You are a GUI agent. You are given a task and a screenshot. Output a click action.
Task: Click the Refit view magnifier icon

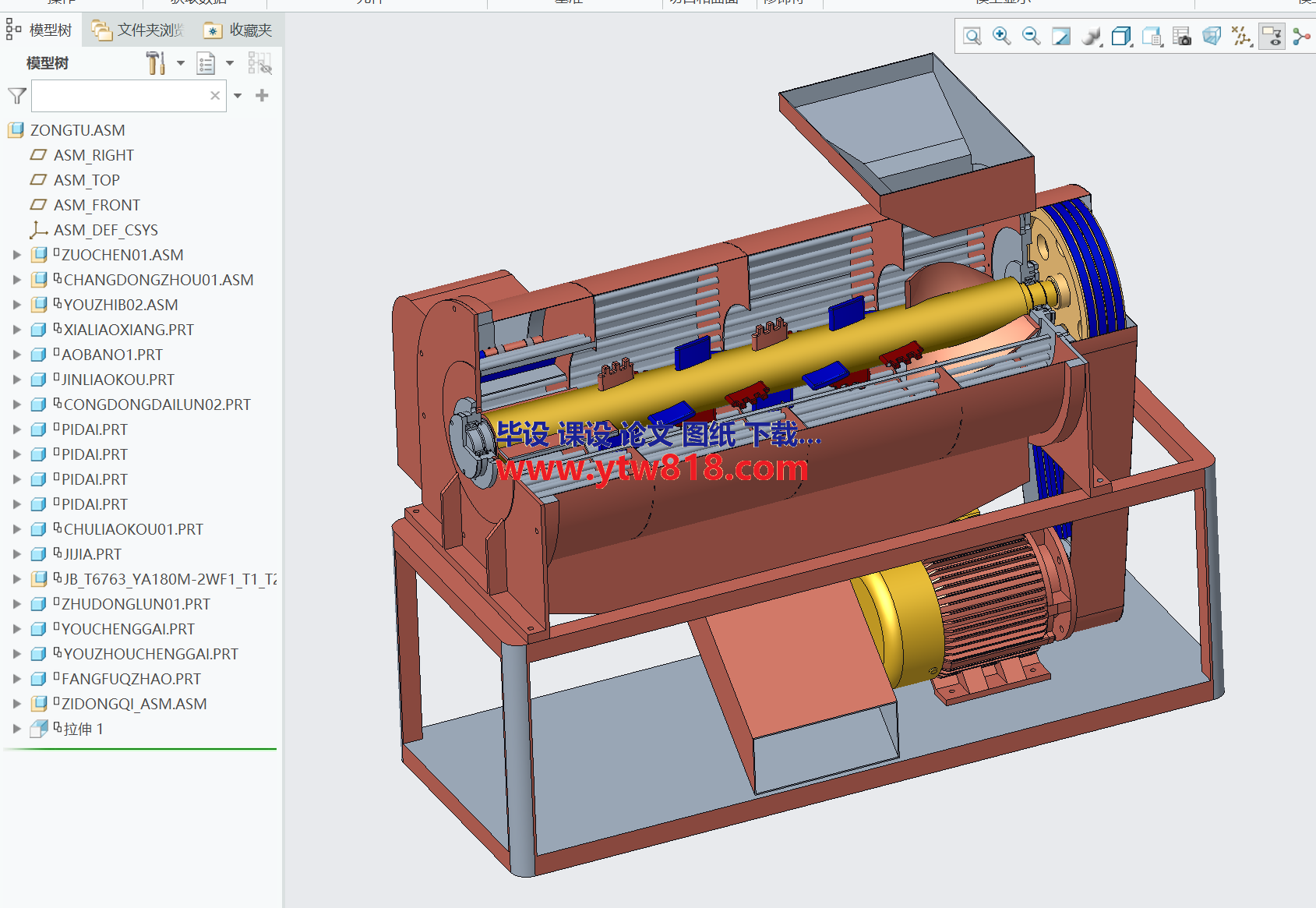(972, 36)
